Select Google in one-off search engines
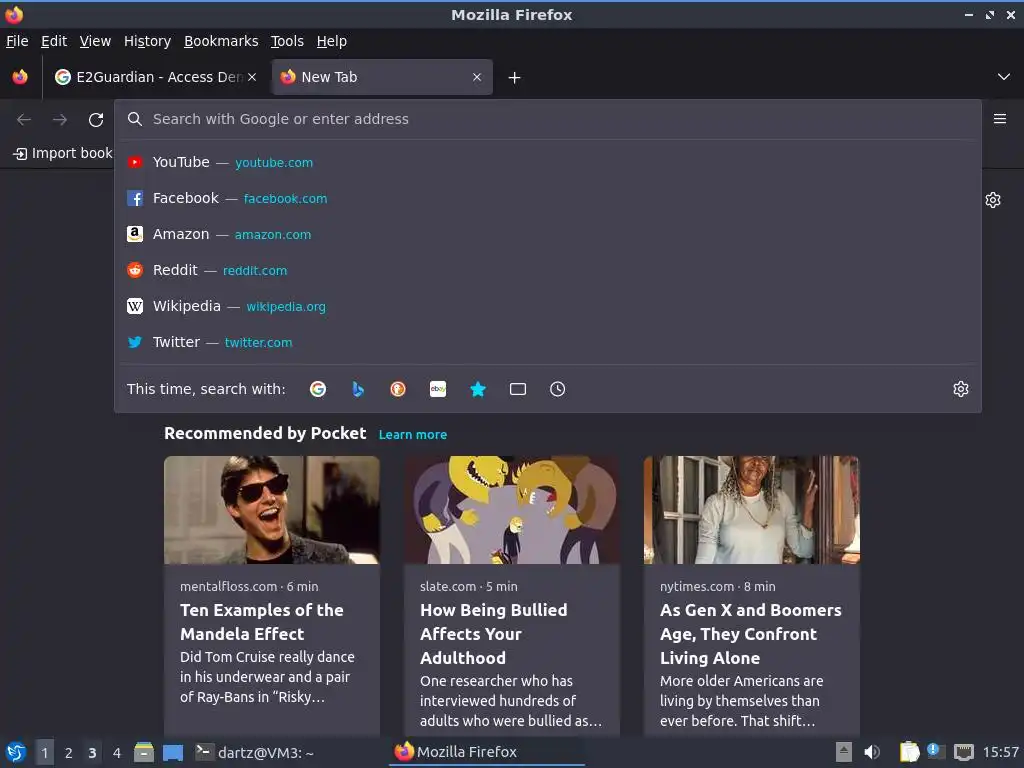 coord(318,389)
